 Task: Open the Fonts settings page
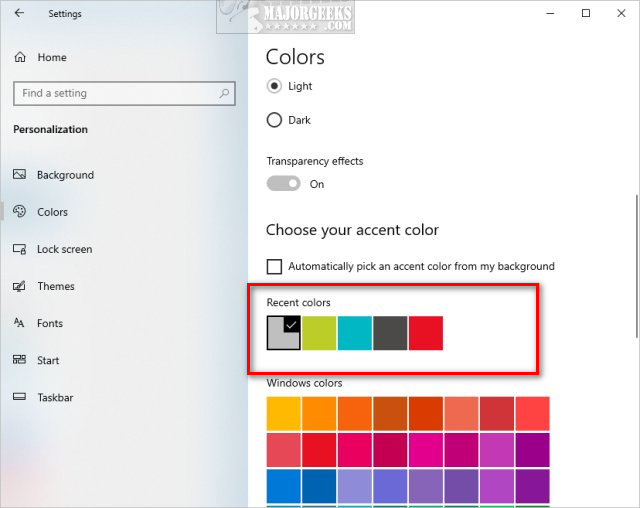50,323
